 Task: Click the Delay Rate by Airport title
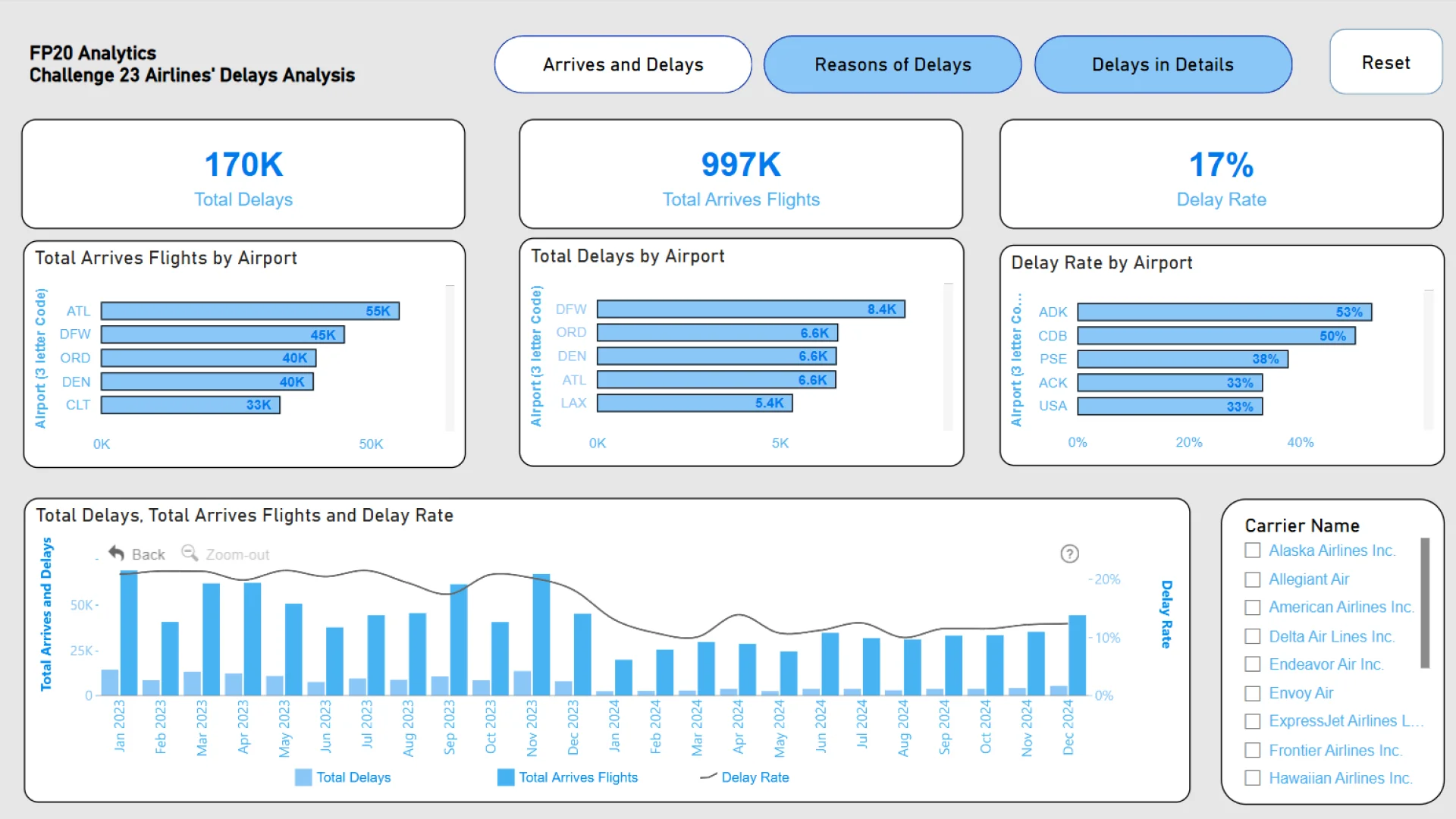[1101, 263]
